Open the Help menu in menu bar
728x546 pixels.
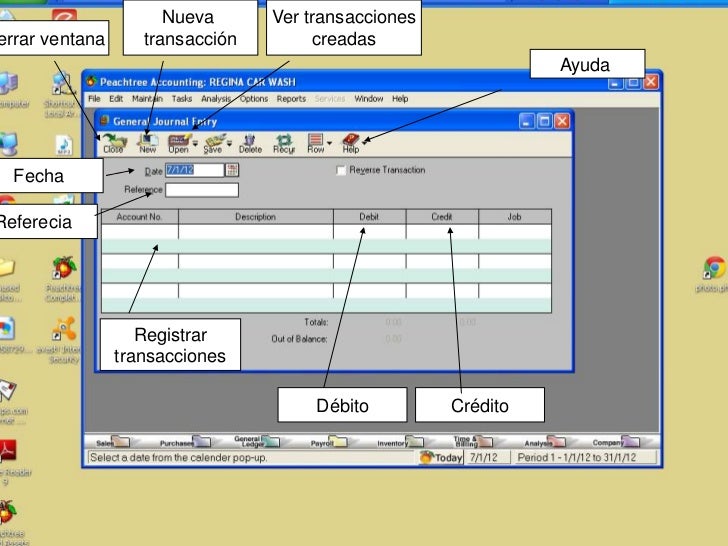(x=400, y=98)
